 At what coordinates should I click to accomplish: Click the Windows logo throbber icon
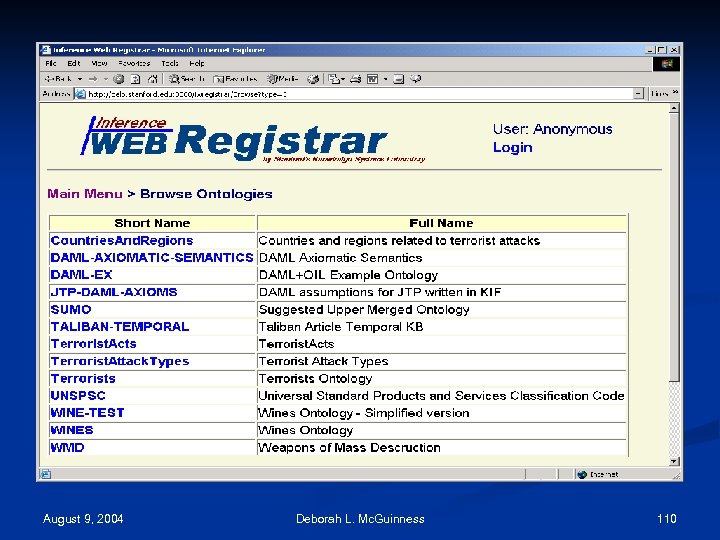pos(666,64)
